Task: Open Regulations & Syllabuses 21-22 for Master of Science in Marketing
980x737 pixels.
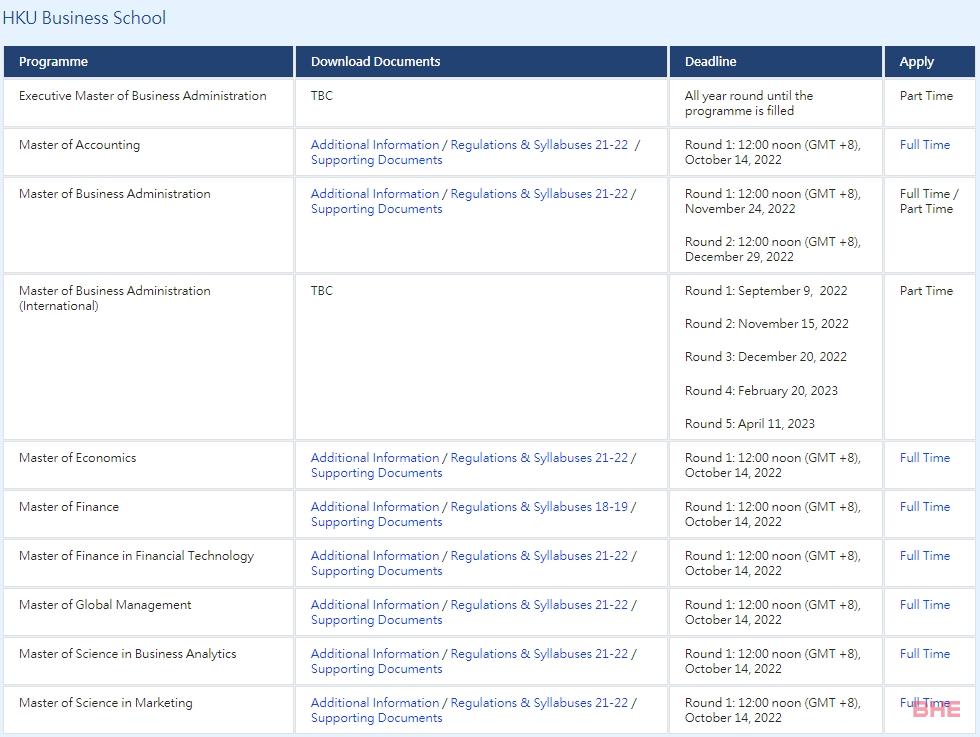Action: tap(539, 703)
